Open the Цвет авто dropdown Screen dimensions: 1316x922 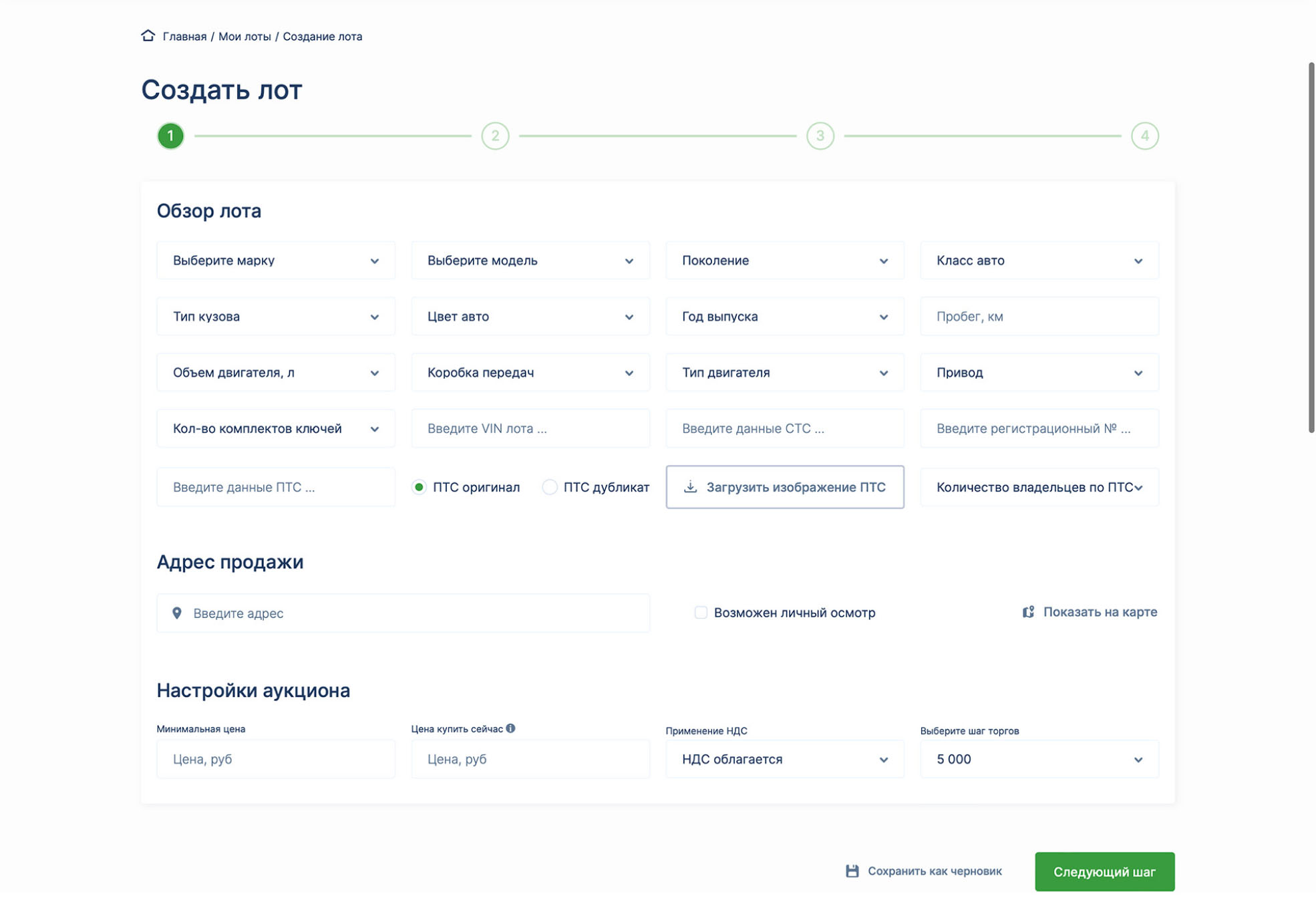pos(530,317)
